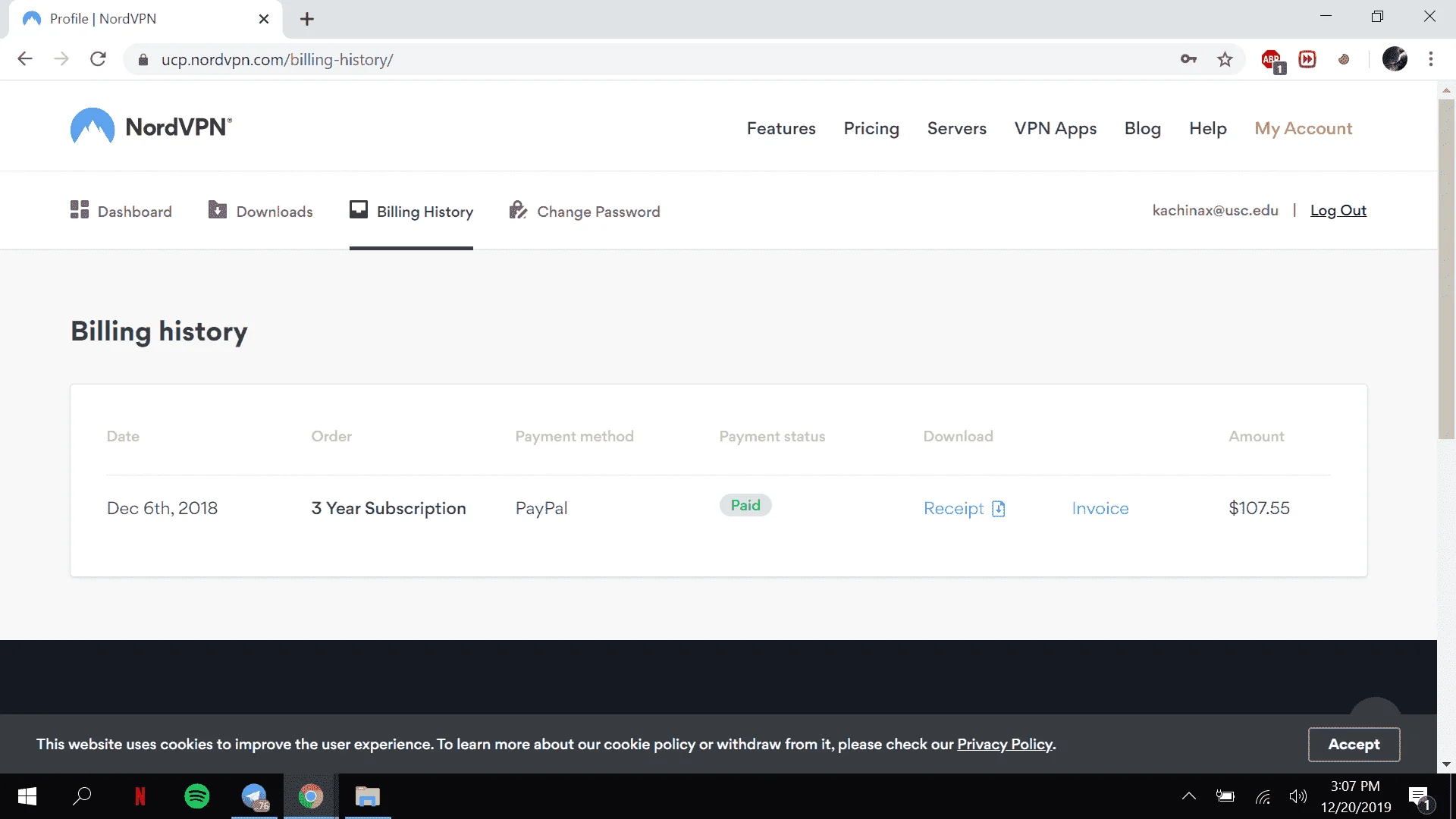The image size is (1456, 819).
Task: Bookmark this page with star icon
Action: pos(1225,59)
